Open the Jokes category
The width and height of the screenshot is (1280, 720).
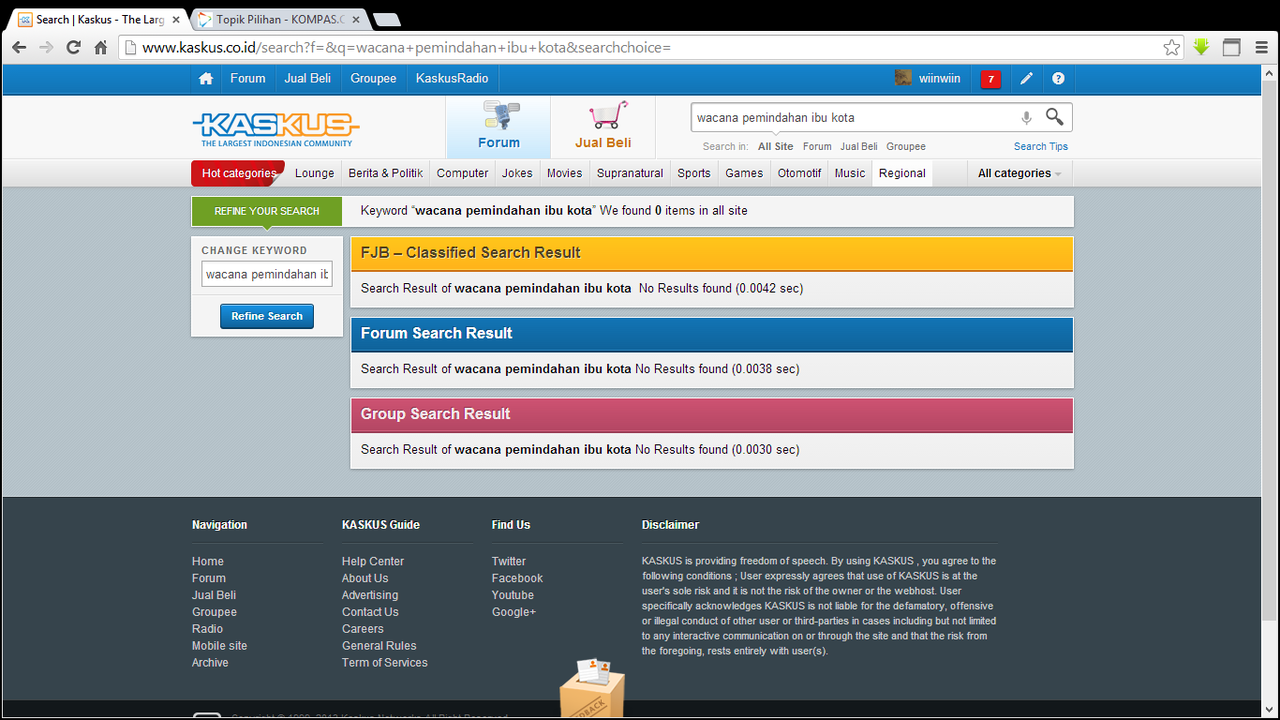coord(517,173)
